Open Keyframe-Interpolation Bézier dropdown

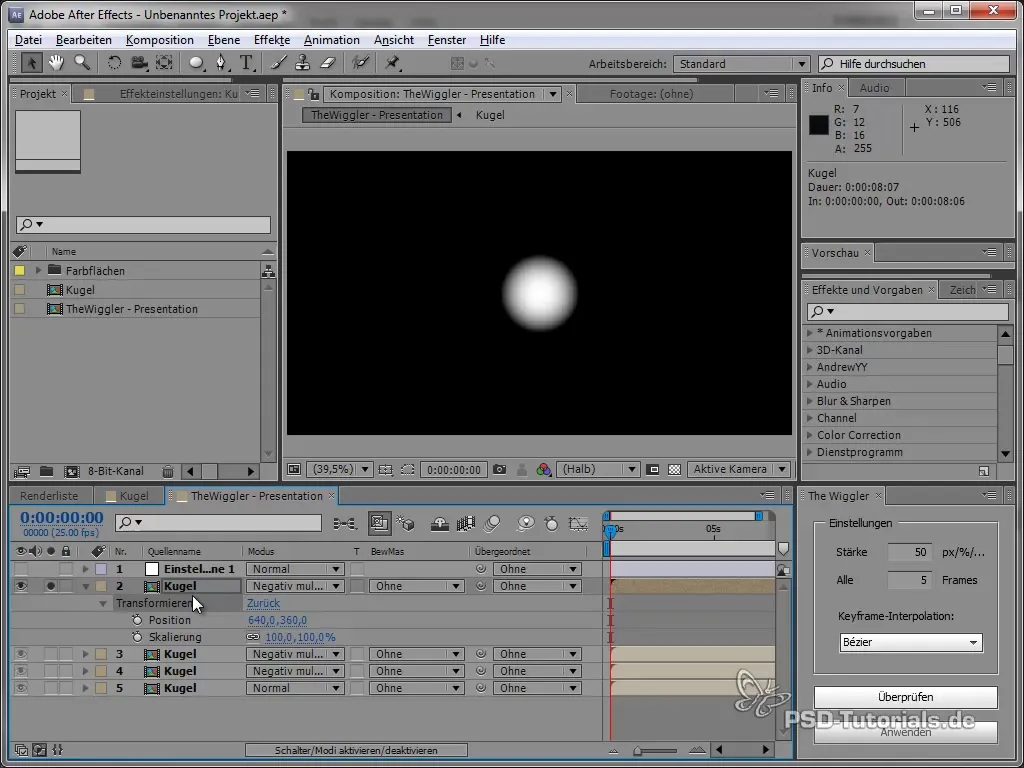click(910, 643)
